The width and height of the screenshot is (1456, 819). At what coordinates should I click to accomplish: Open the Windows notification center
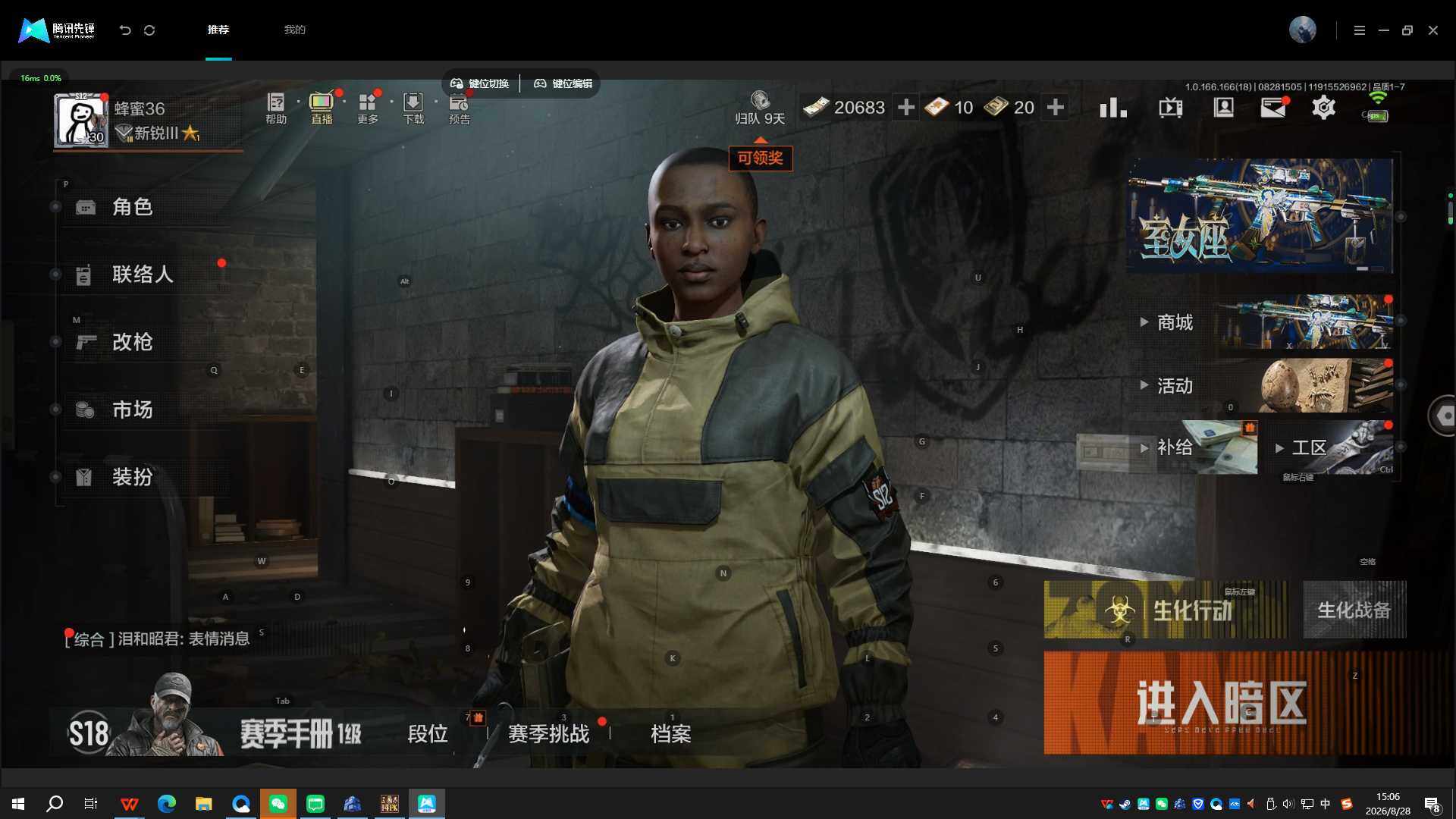click(x=1432, y=804)
